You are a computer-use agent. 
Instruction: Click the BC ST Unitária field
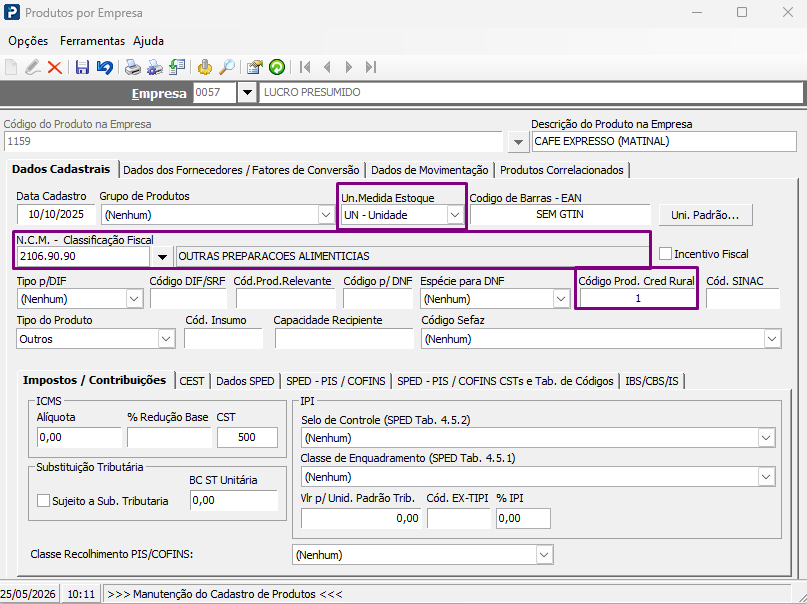point(234,500)
